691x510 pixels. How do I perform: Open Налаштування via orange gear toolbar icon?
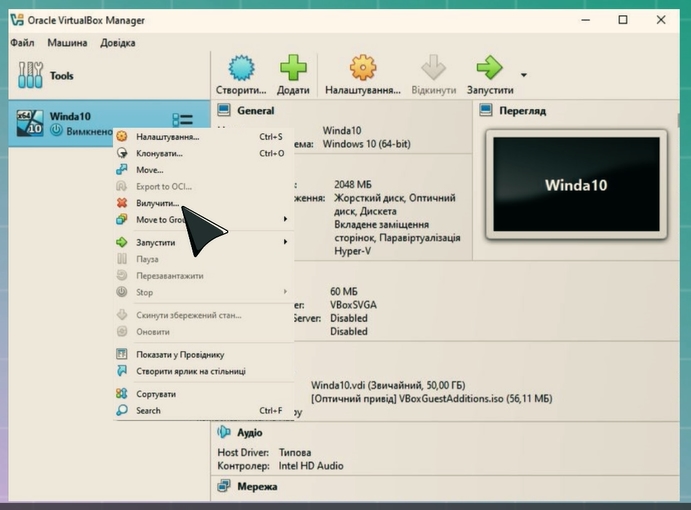(x=363, y=67)
